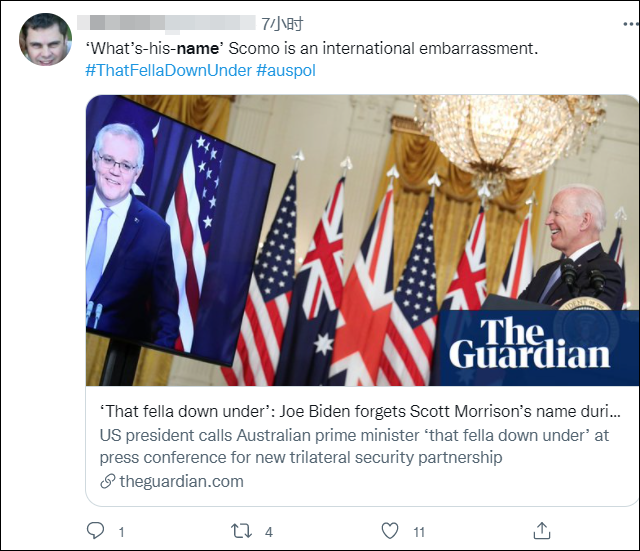The image size is (640, 551).
Task: Click the reply speech bubble icon
Action: coord(96,531)
